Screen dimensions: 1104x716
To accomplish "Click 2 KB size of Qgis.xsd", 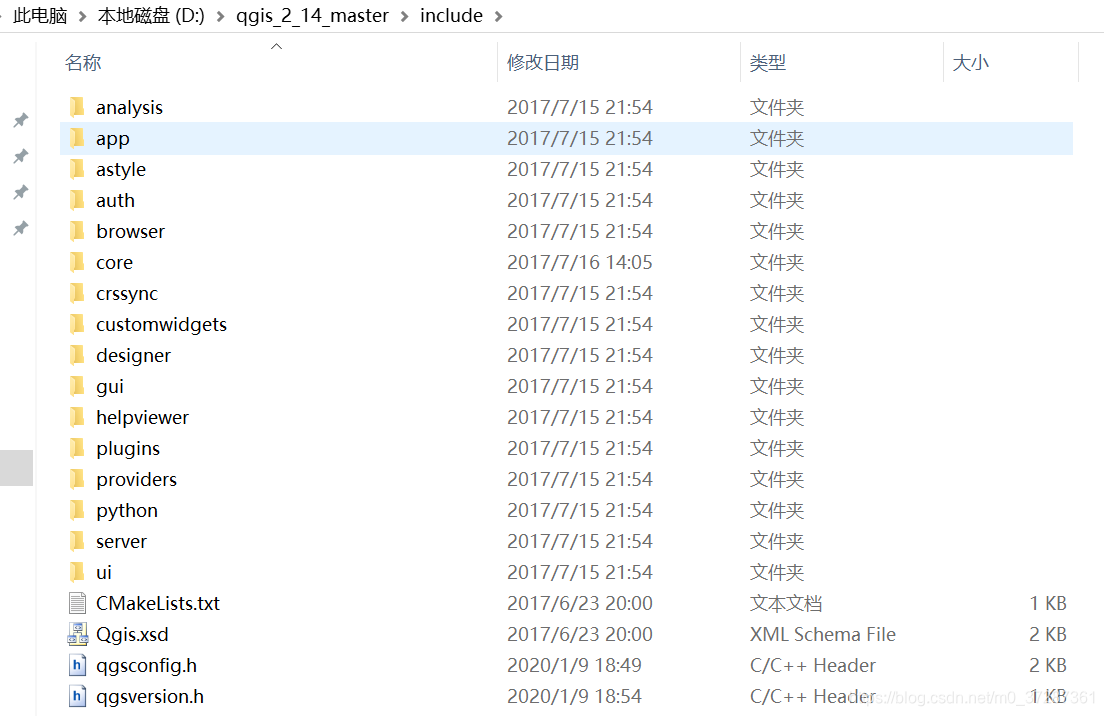I will 1048,634.
